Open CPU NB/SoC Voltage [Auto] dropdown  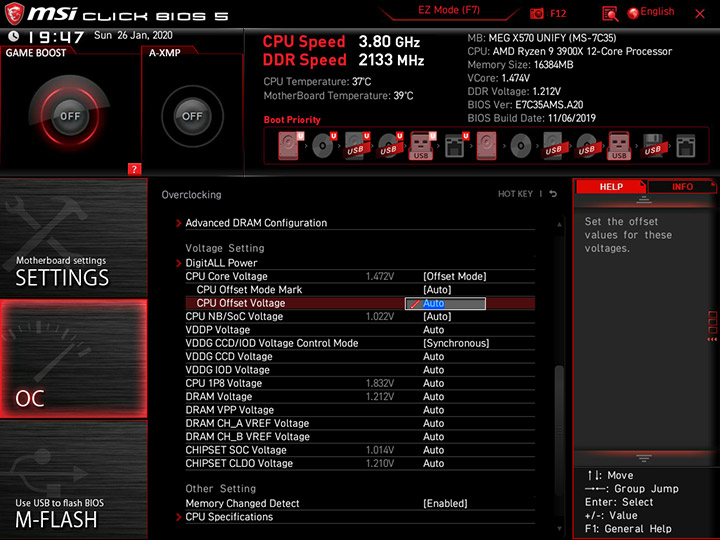pyautogui.click(x=437, y=316)
